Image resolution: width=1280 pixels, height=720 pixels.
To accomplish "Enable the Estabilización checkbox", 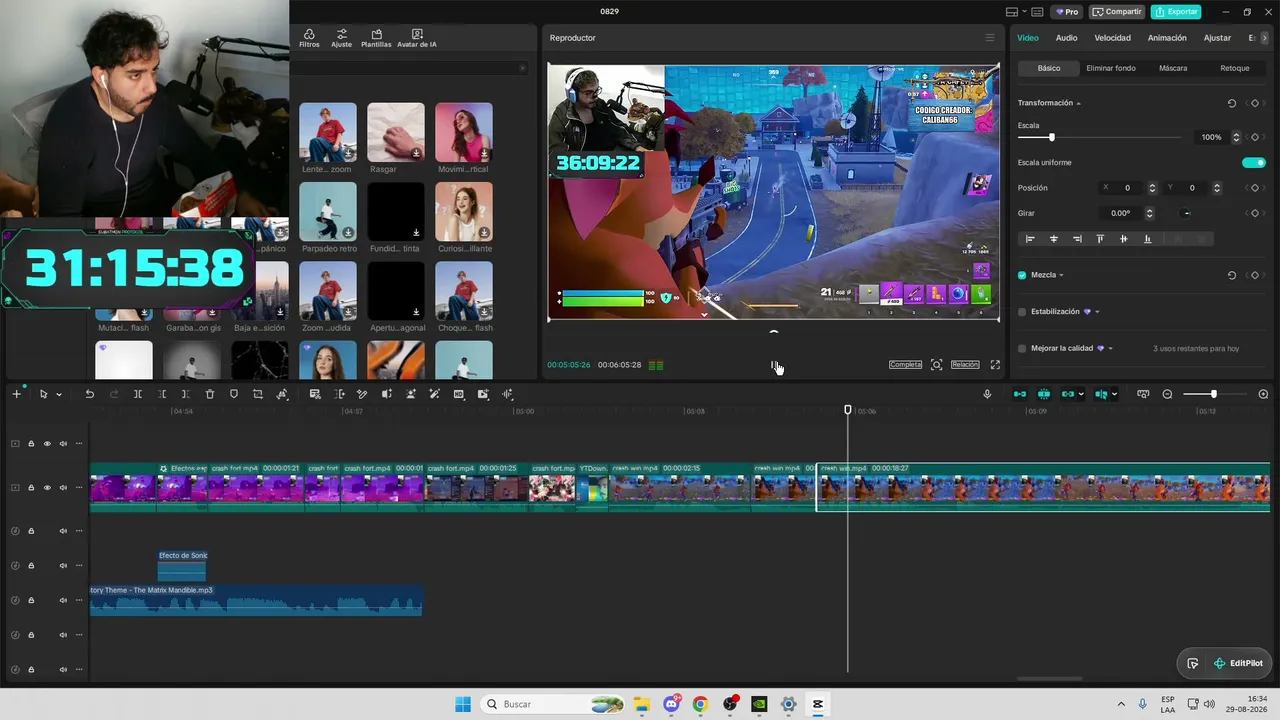I will point(1022,312).
